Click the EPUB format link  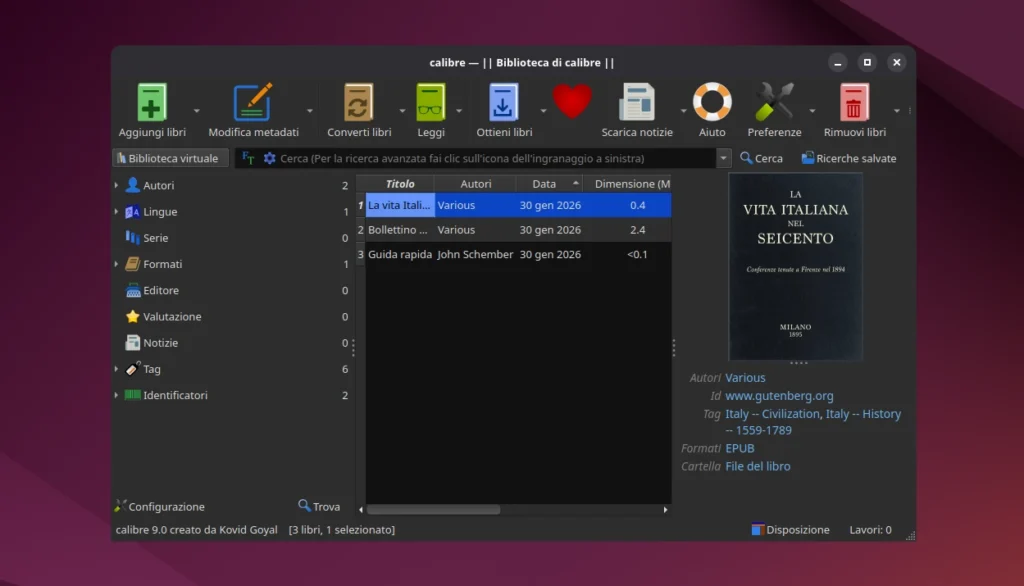[740, 448]
